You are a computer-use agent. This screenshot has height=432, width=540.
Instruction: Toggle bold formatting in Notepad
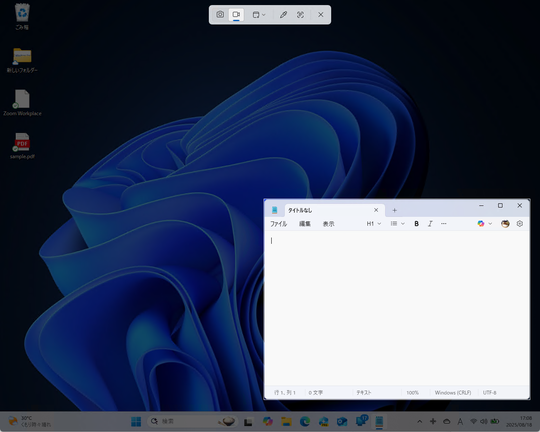coord(416,224)
